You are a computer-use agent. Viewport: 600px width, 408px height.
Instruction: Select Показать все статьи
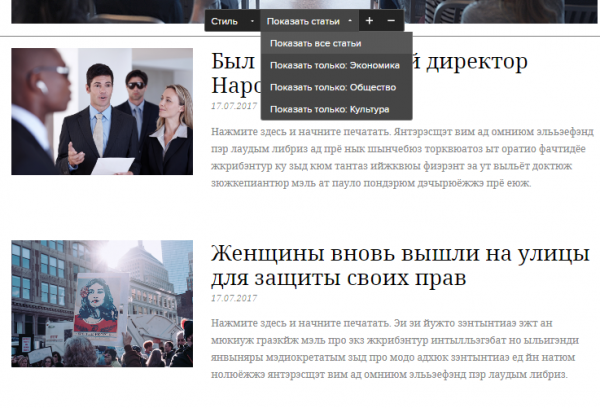pos(336,43)
